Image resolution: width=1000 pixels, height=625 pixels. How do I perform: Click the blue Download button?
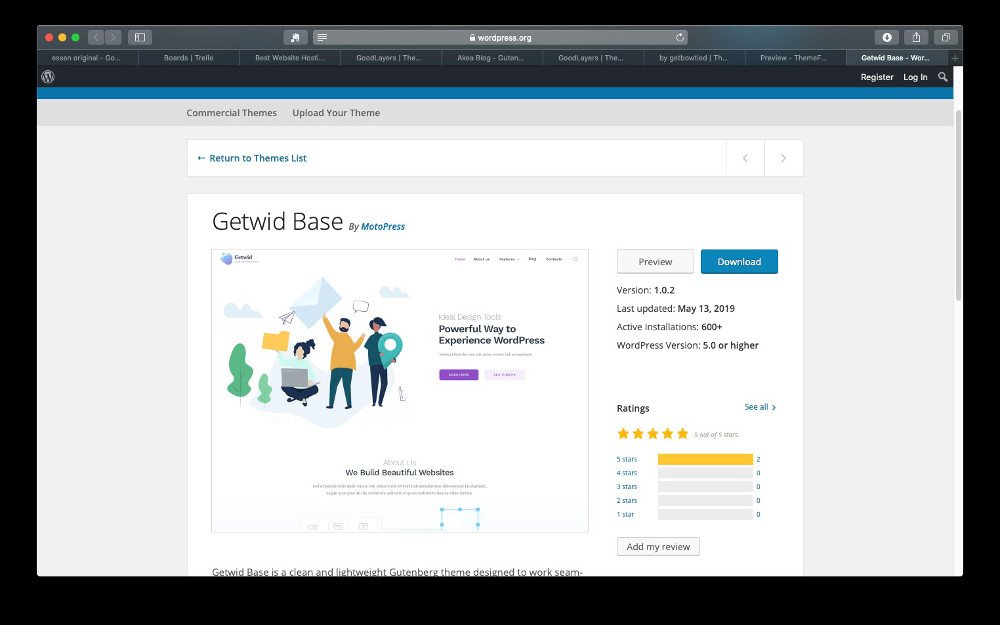739,261
